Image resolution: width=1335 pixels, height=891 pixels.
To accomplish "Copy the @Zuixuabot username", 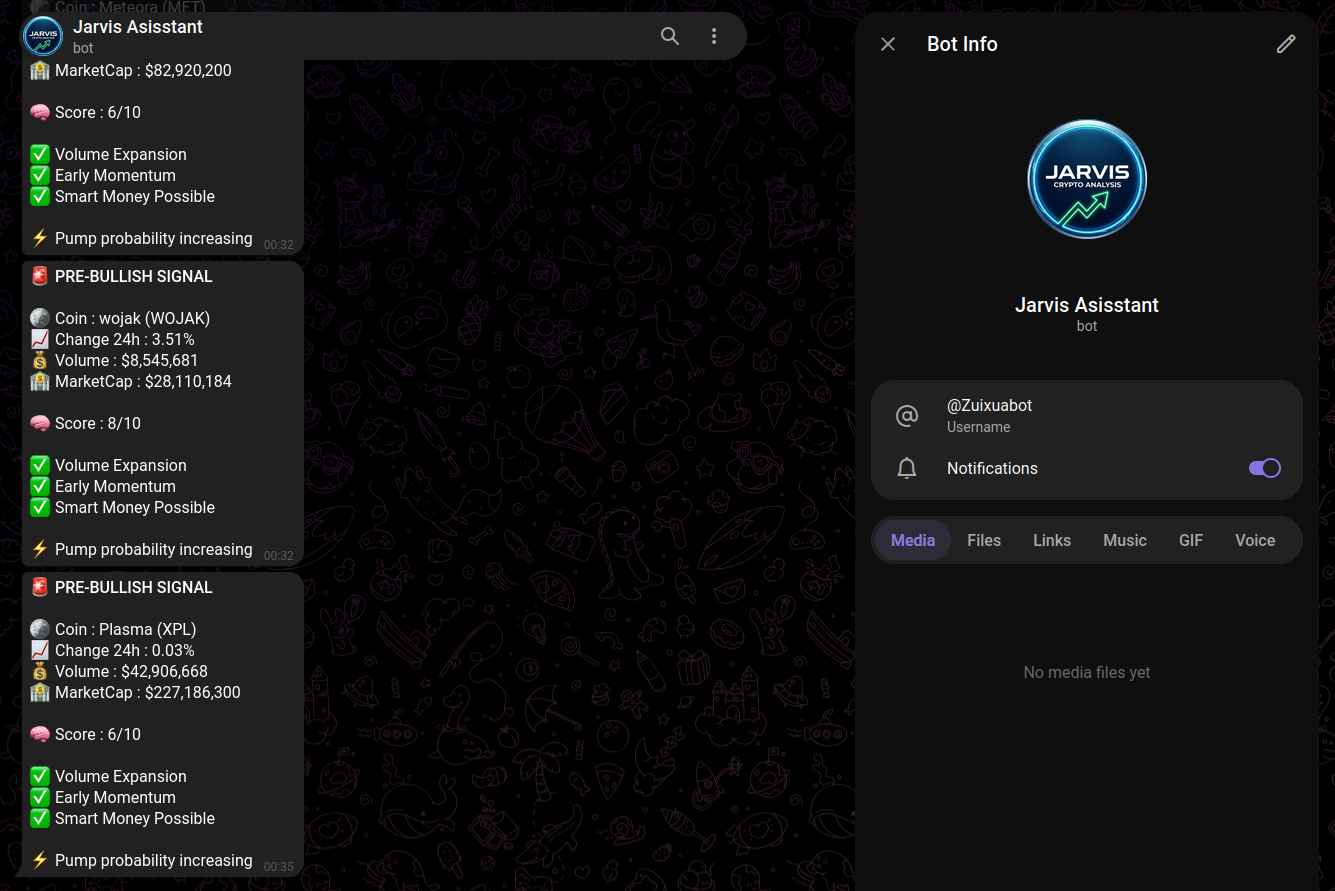I will coord(989,406).
